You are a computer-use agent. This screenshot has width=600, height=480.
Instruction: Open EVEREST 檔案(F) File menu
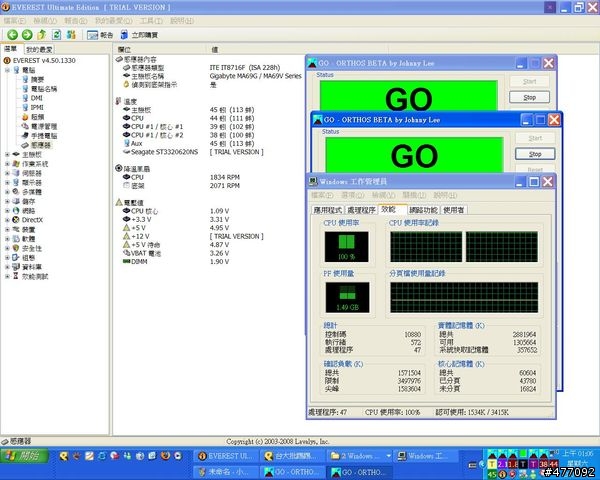click(15, 21)
